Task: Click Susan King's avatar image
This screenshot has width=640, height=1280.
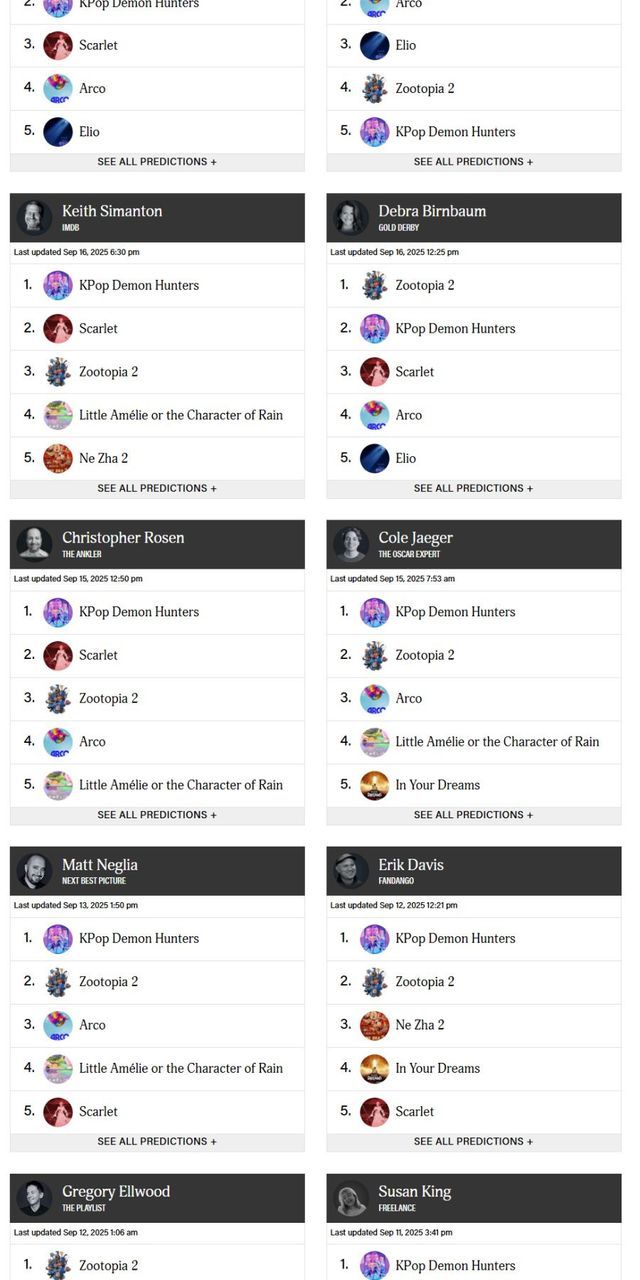Action: [x=350, y=1198]
